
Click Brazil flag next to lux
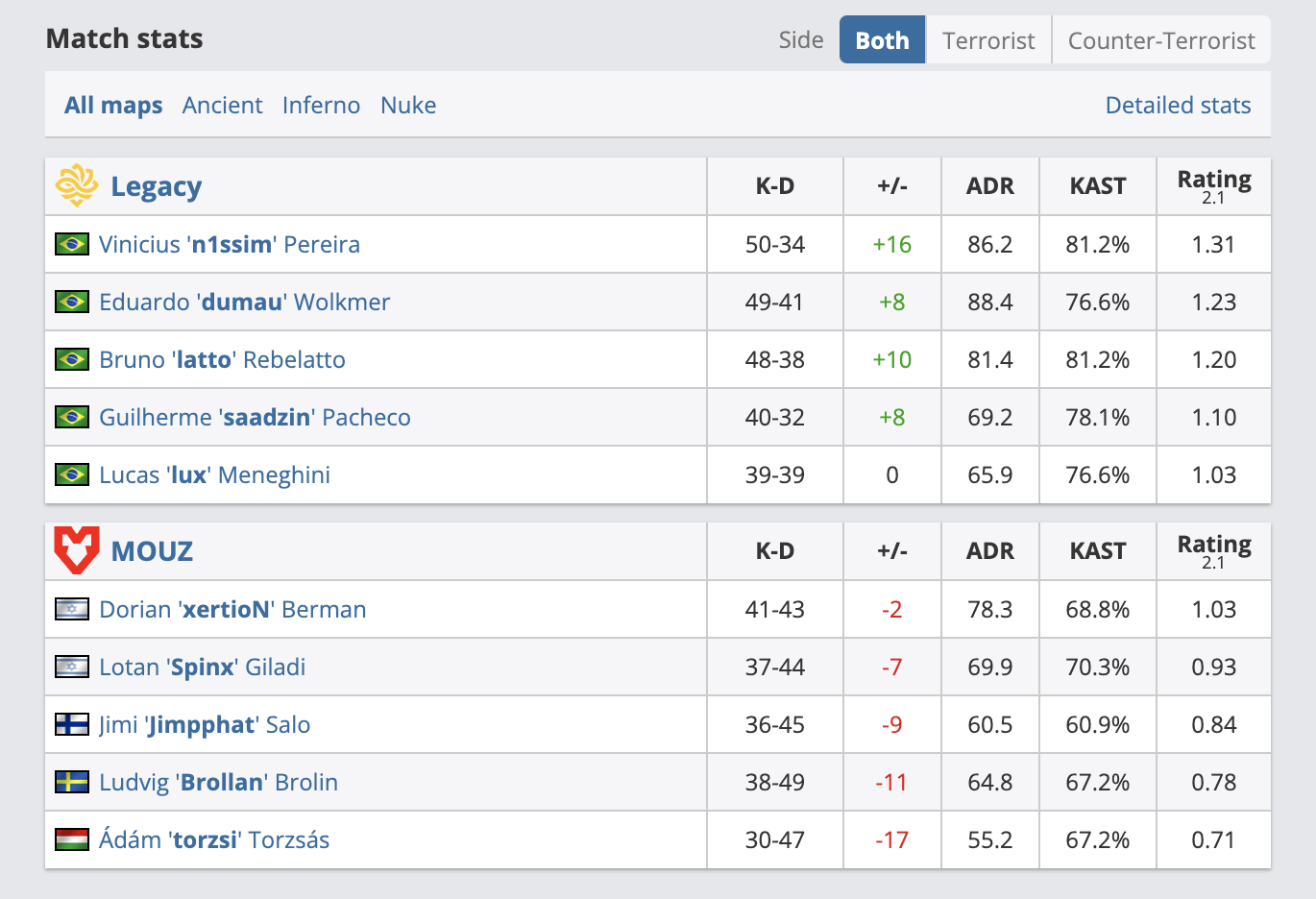(72, 474)
